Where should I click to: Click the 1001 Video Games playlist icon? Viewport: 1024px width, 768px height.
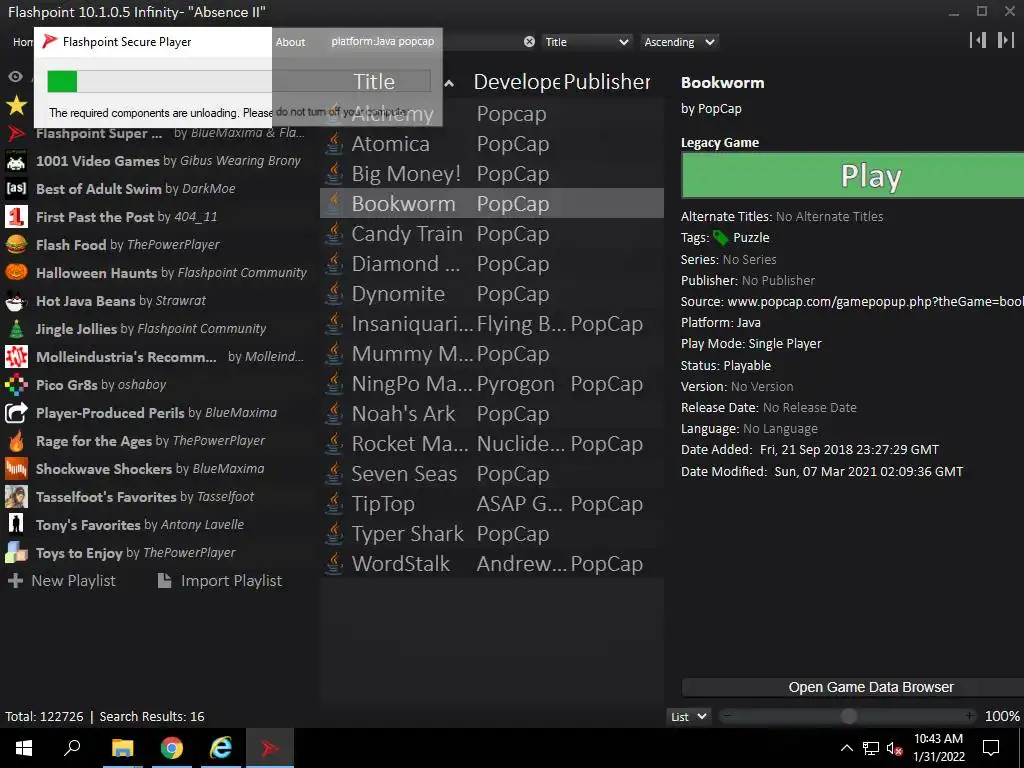16,161
